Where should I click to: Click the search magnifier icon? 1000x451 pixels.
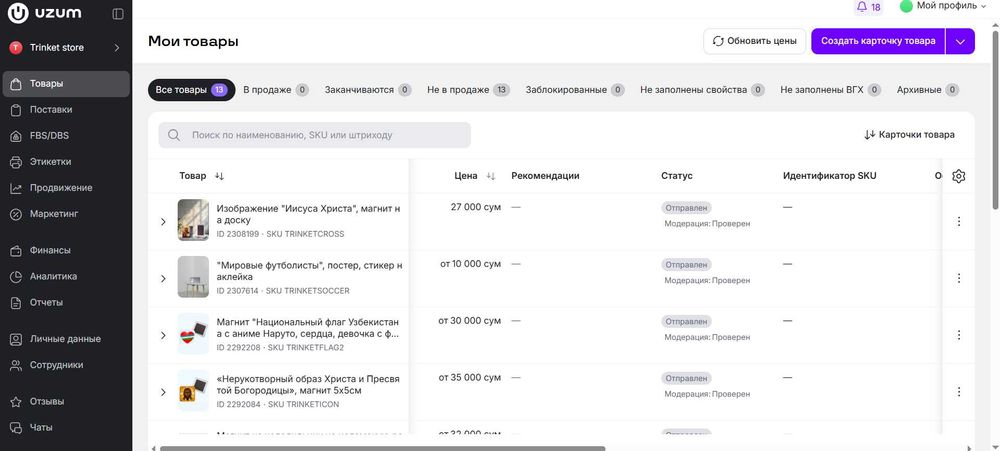pyautogui.click(x=173, y=135)
